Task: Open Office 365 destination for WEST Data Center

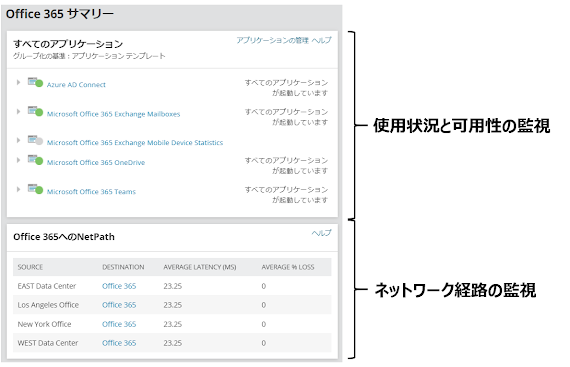Action: pyautogui.click(x=119, y=343)
